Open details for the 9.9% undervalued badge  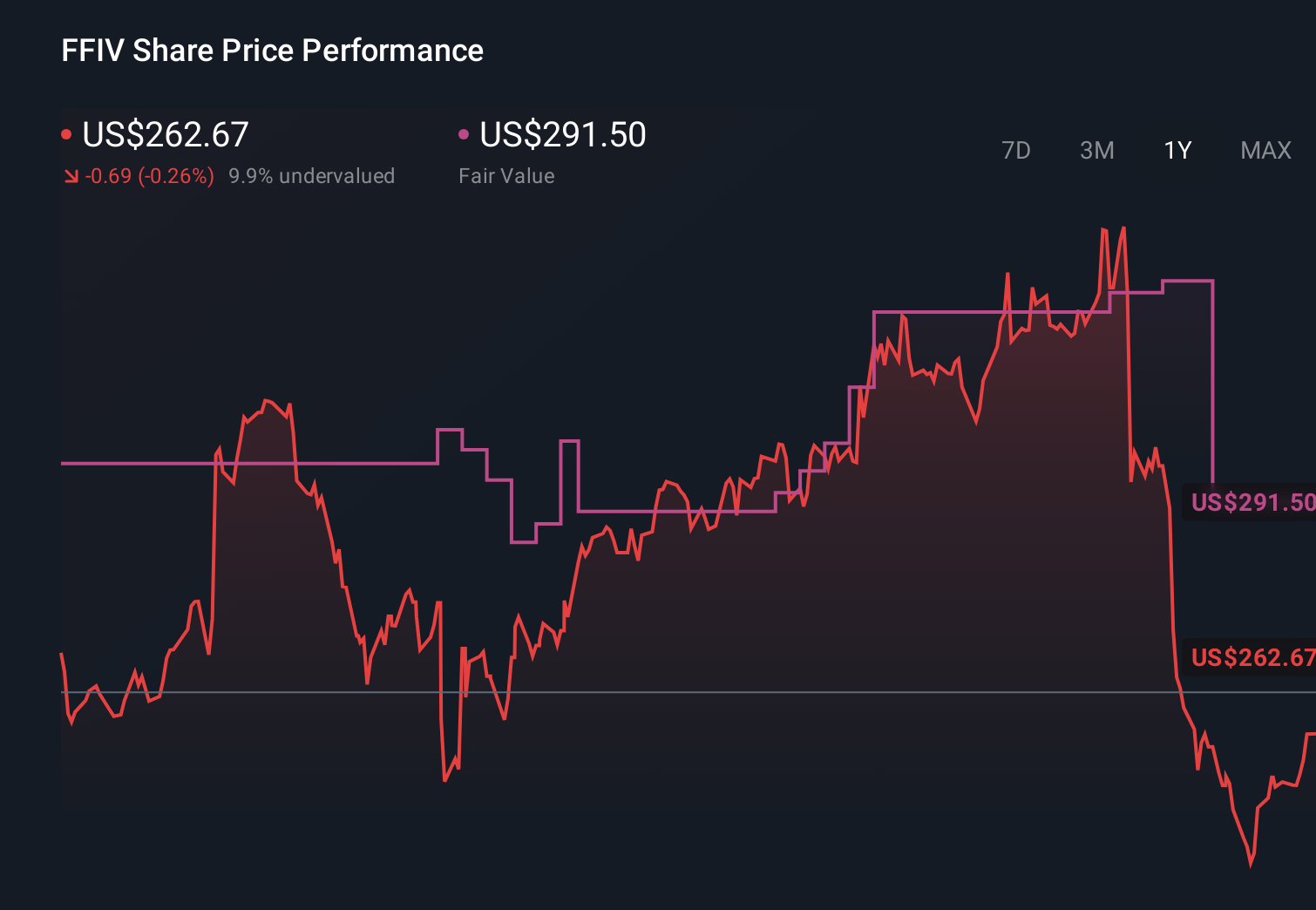pyautogui.click(x=313, y=175)
